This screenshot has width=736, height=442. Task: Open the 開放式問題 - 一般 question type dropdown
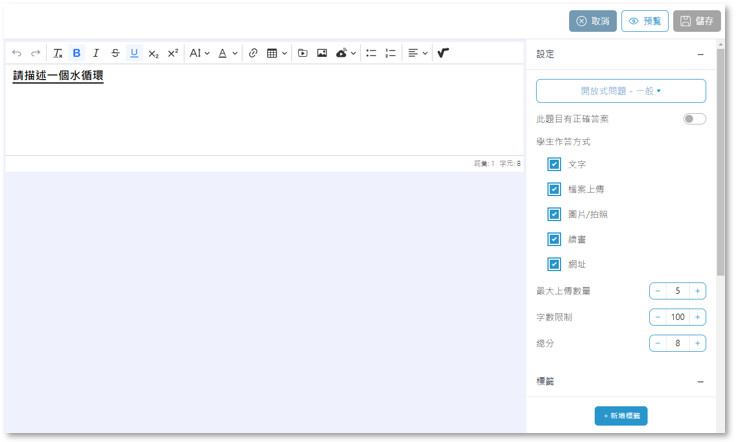coord(621,91)
